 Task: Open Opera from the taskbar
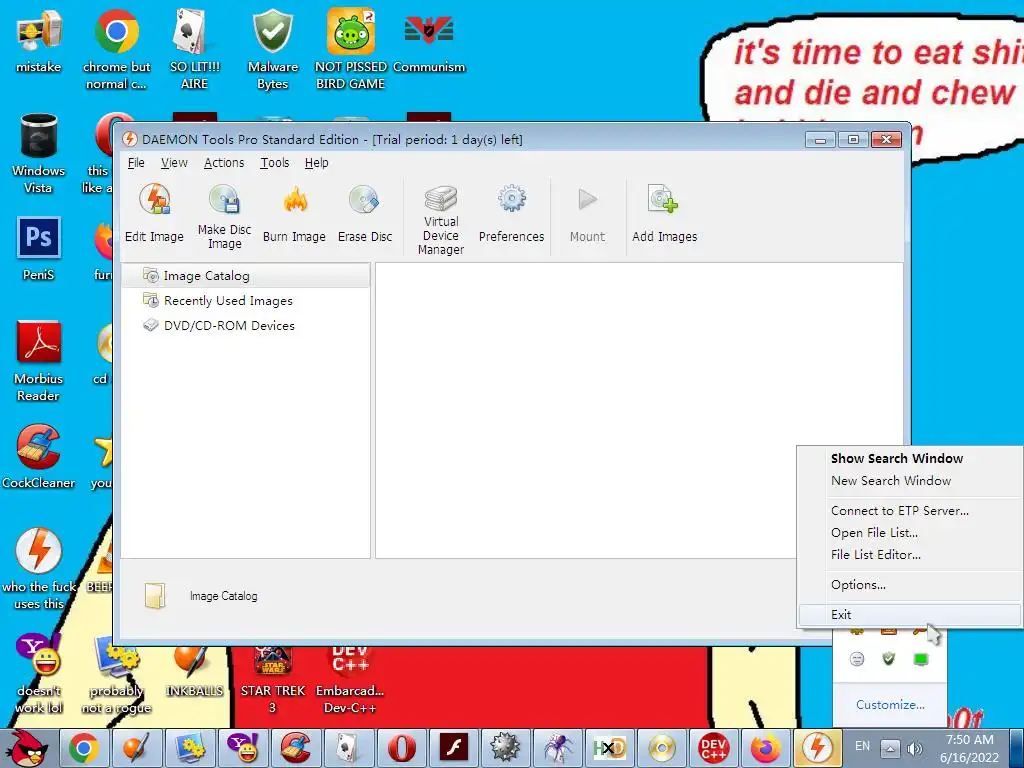[401, 748]
